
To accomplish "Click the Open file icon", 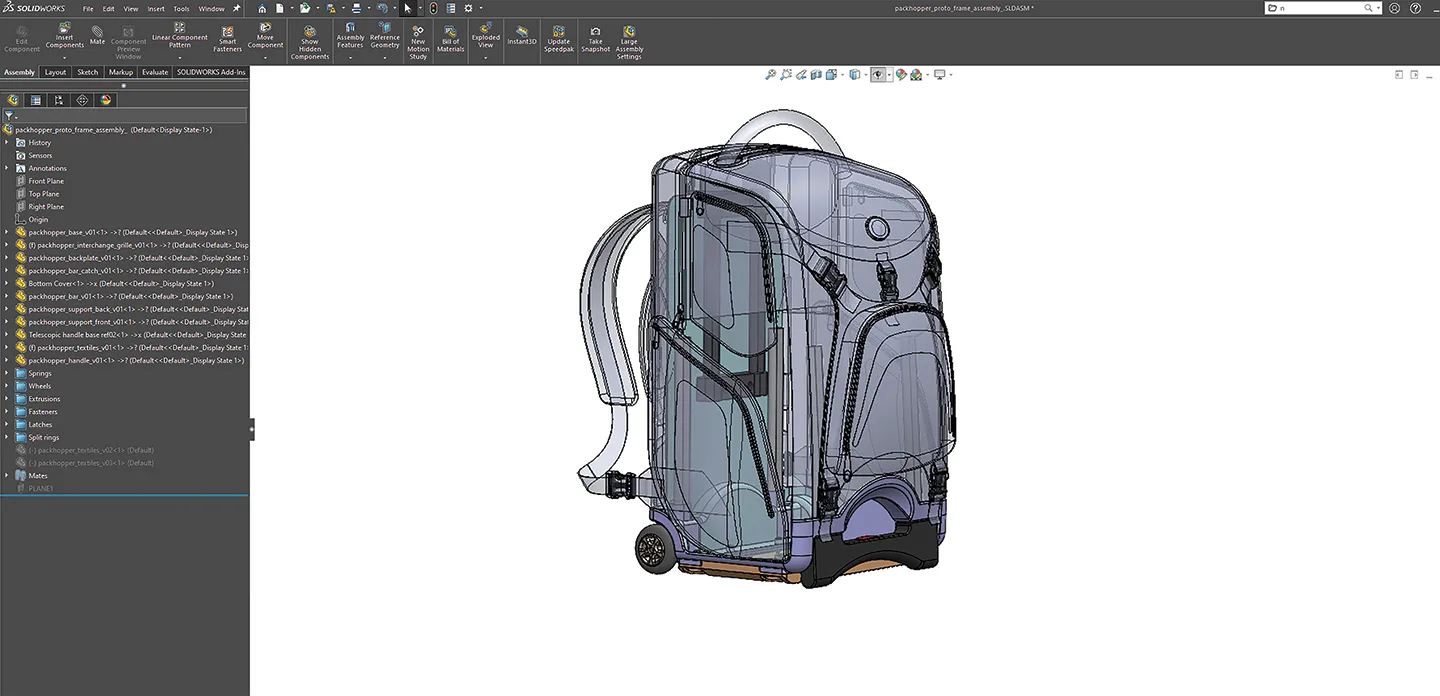I will (x=305, y=8).
